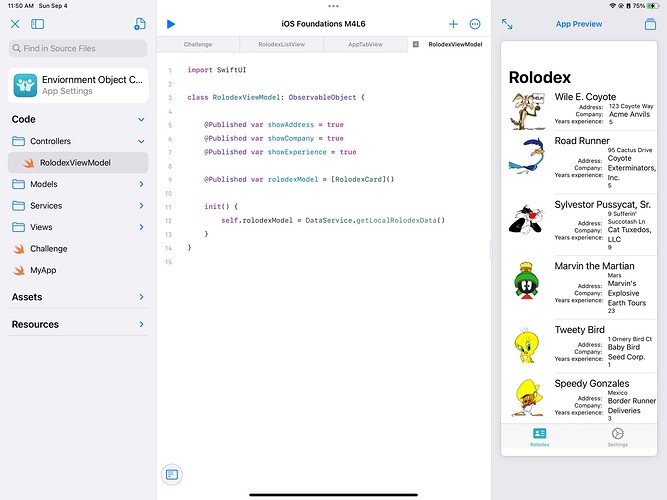This screenshot has width=667, height=500.
Task: Run the app with the play button
Action: point(171,24)
